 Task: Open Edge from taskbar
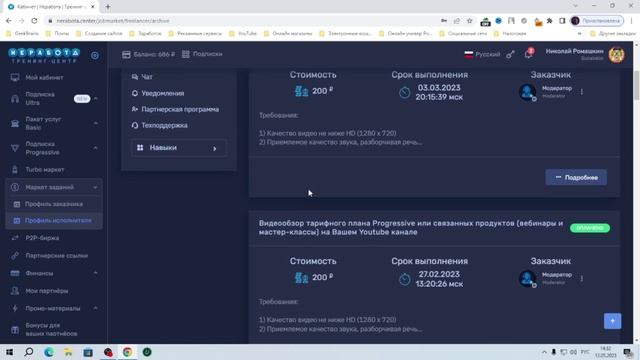click(x=49, y=352)
